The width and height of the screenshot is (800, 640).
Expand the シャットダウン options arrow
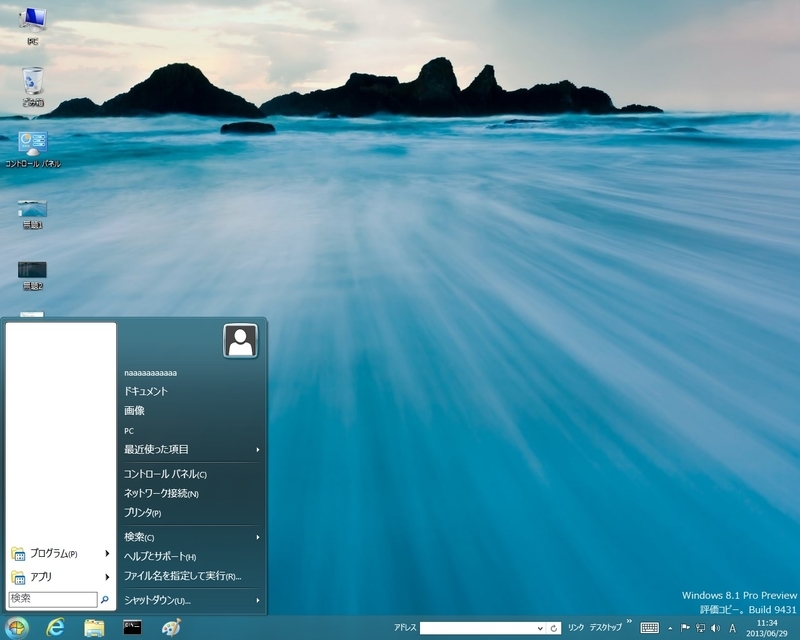coord(258,601)
